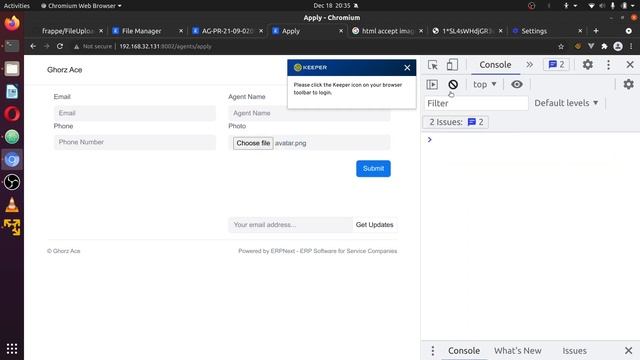Open the document writer from the dock
Viewport: 640px width, 360px height.
[12, 91]
